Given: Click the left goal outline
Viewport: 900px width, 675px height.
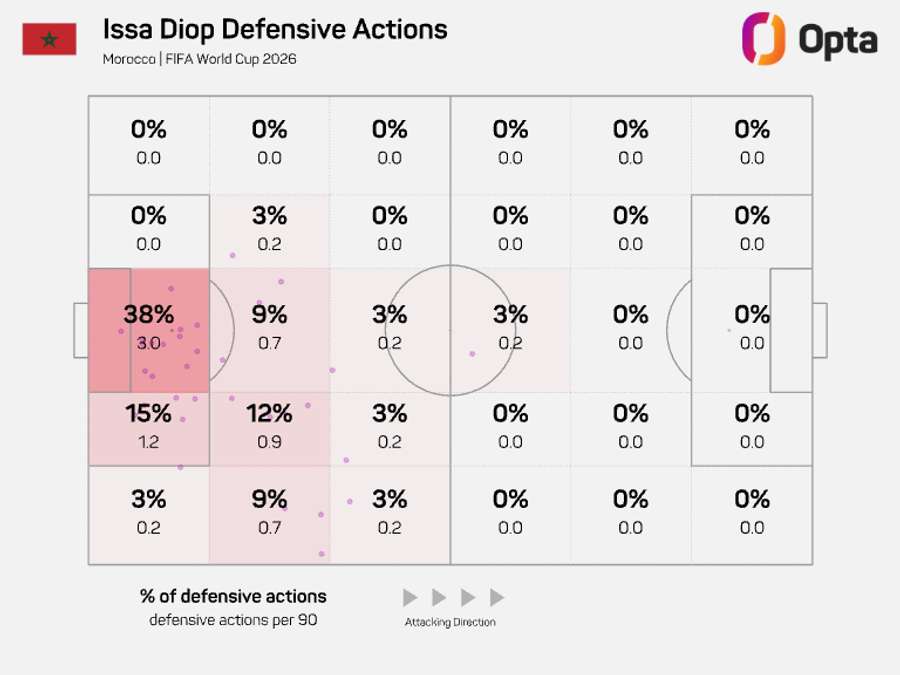Looking at the screenshot, I should click(81, 331).
